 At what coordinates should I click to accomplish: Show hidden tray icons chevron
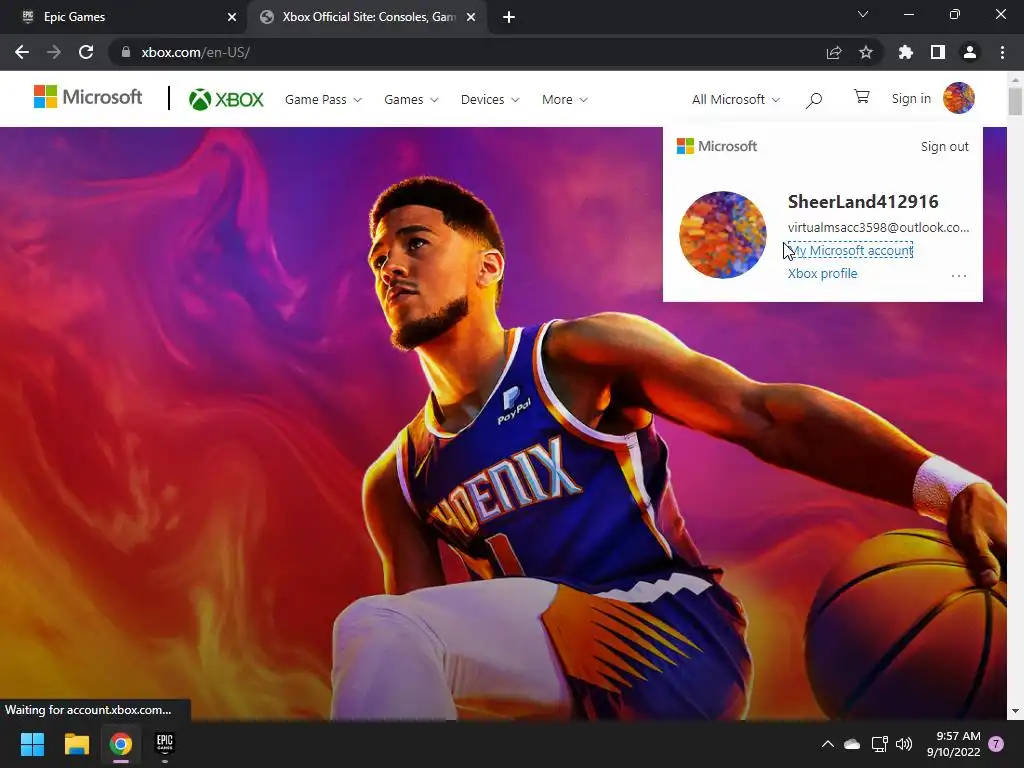pos(827,744)
